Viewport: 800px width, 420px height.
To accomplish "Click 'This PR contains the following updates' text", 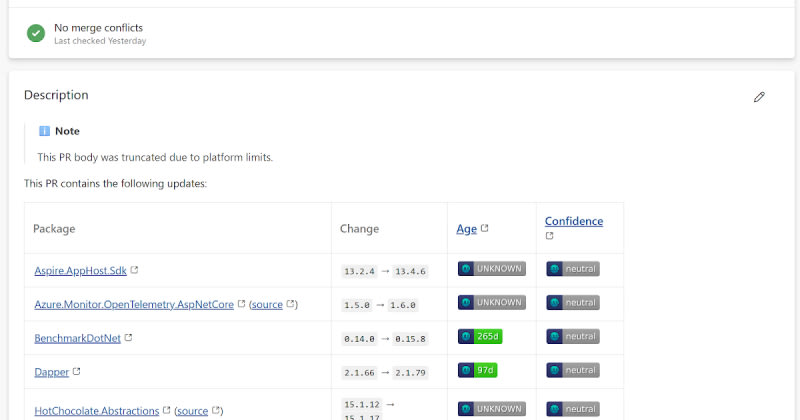I will pyautogui.click(x=115, y=183).
